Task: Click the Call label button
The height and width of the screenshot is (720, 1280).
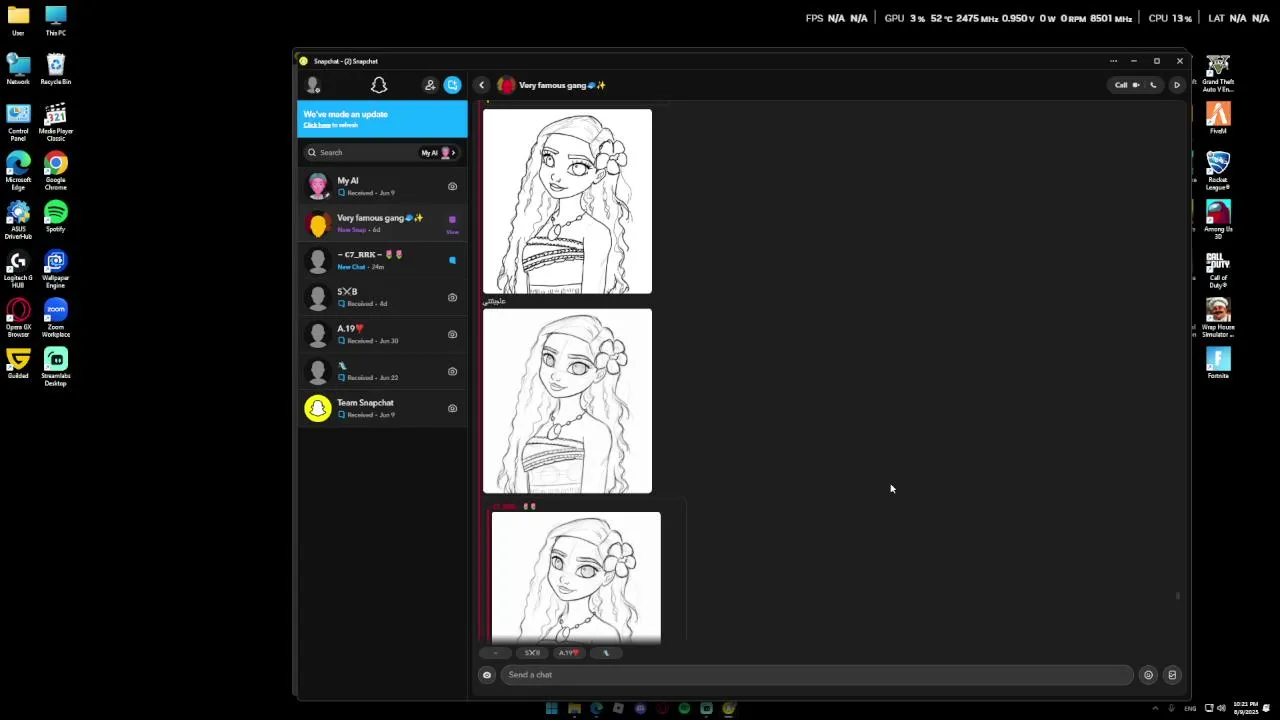Action: (x=1121, y=85)
